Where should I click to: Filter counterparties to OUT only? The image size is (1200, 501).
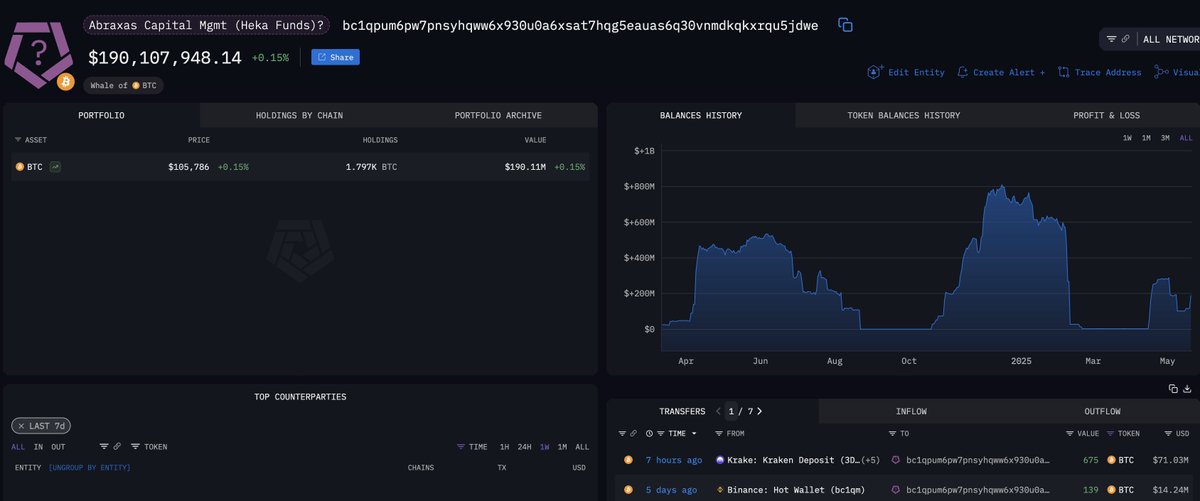[x=58, y=446]
